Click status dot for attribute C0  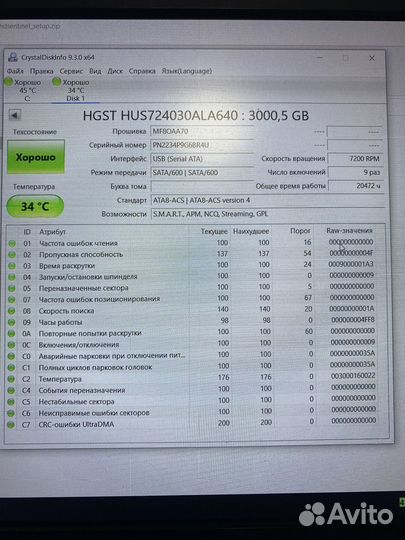click(x=11, y=356)
